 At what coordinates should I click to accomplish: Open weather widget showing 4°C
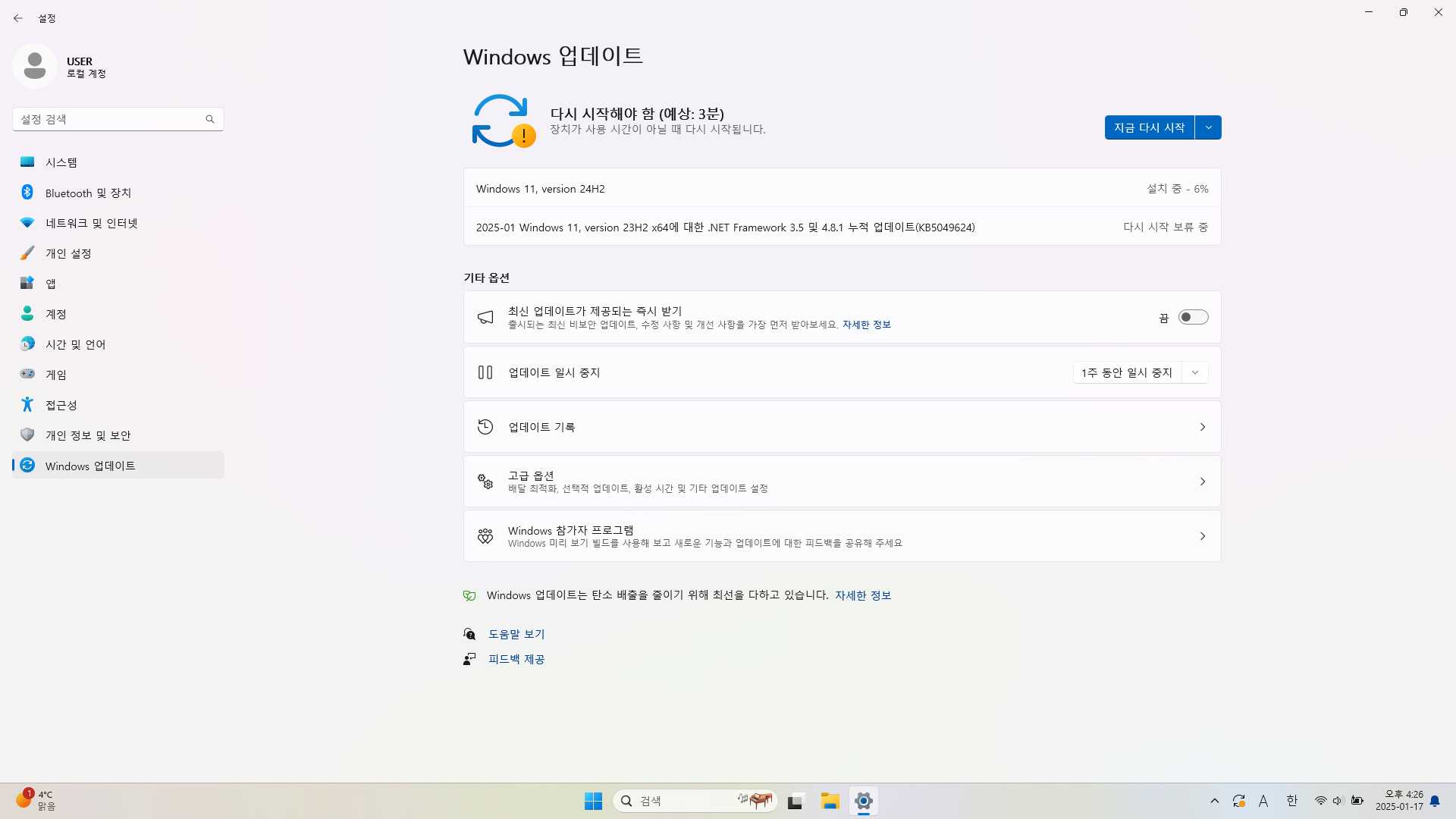(x=36, y=801)
